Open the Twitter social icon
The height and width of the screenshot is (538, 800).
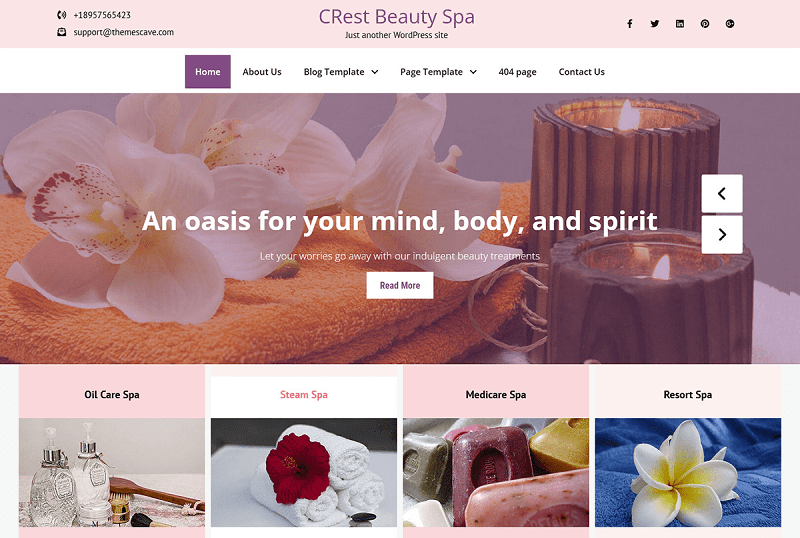tap(655, 23)
